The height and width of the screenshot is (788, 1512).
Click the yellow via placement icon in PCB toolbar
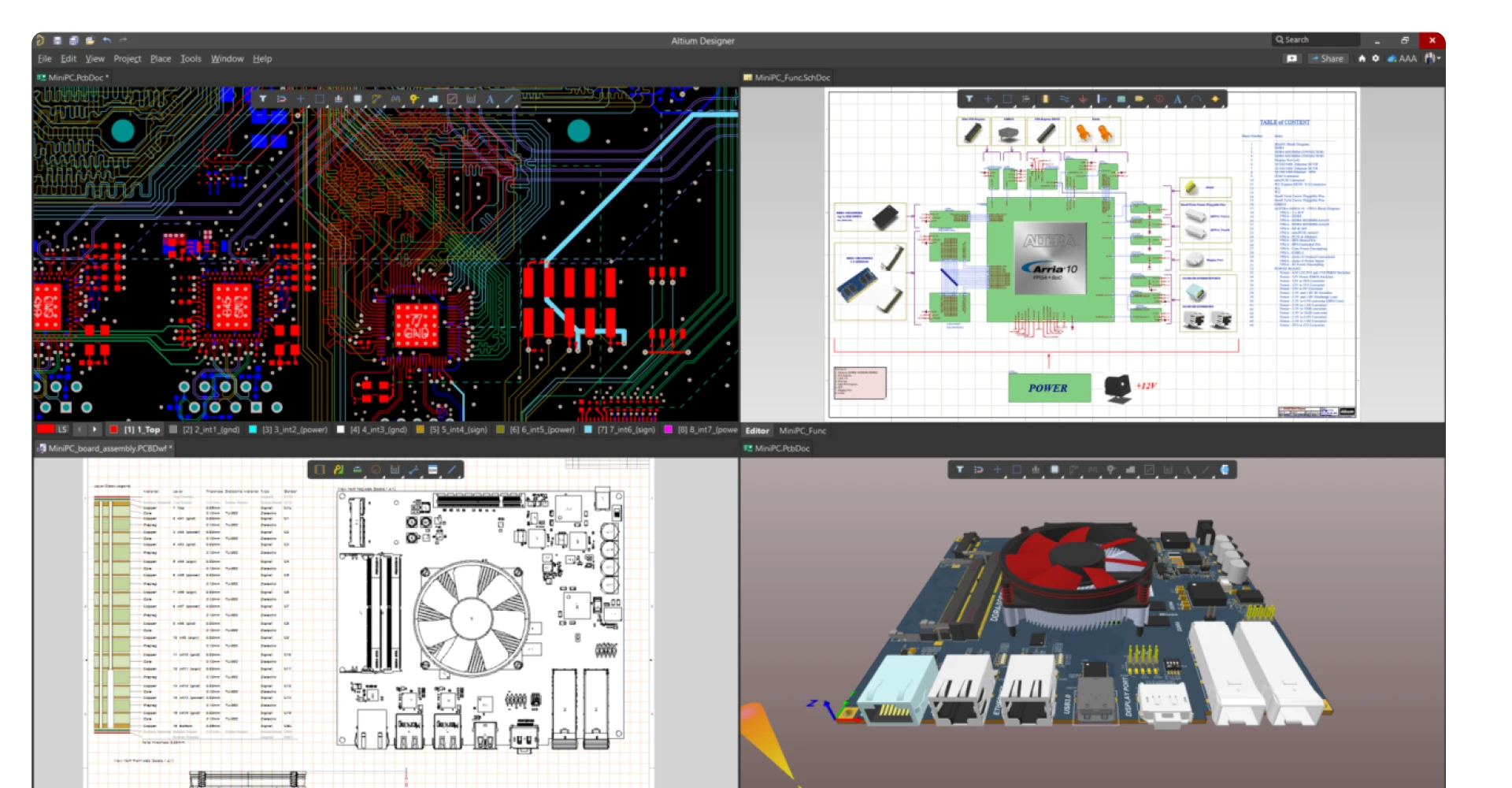click(414, 98)
